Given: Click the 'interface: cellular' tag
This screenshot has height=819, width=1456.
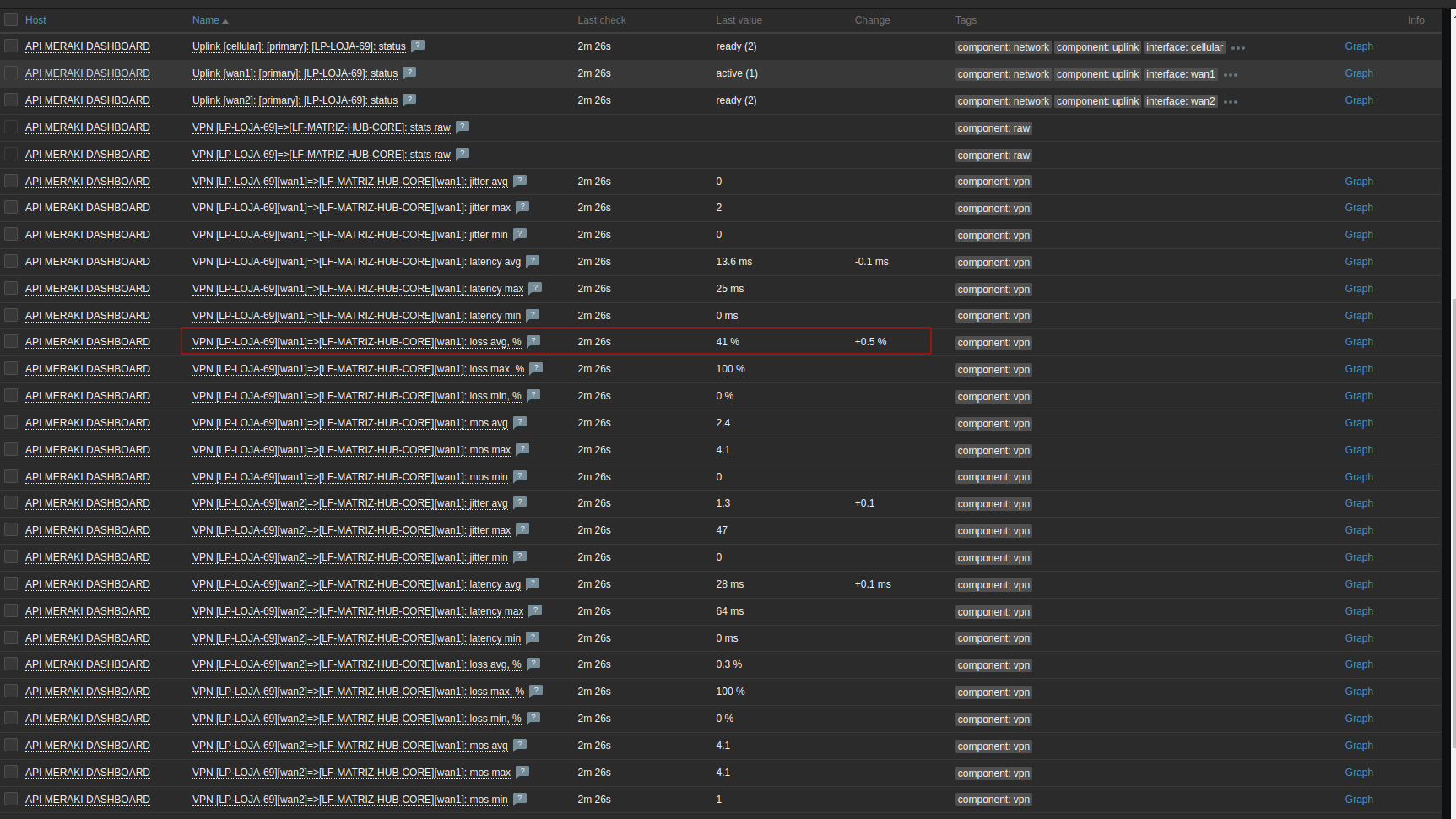Looking at the screenshot, I should [1184, 47].
